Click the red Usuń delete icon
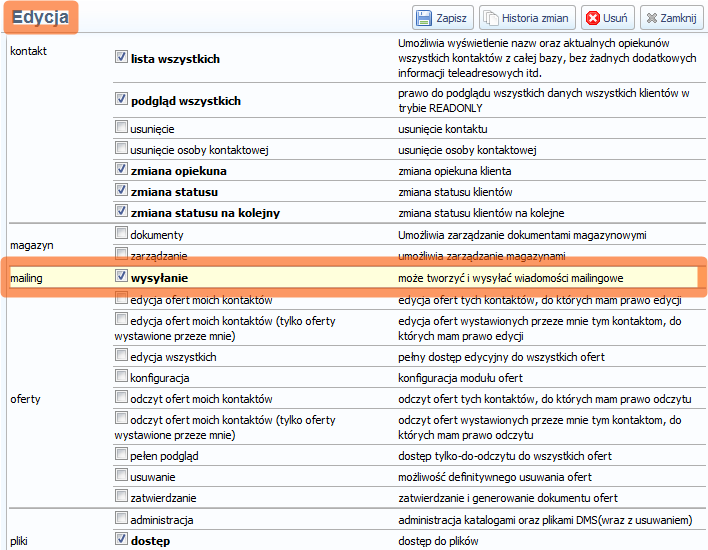Viewport: 708px width, 550px height. (593, 18)
